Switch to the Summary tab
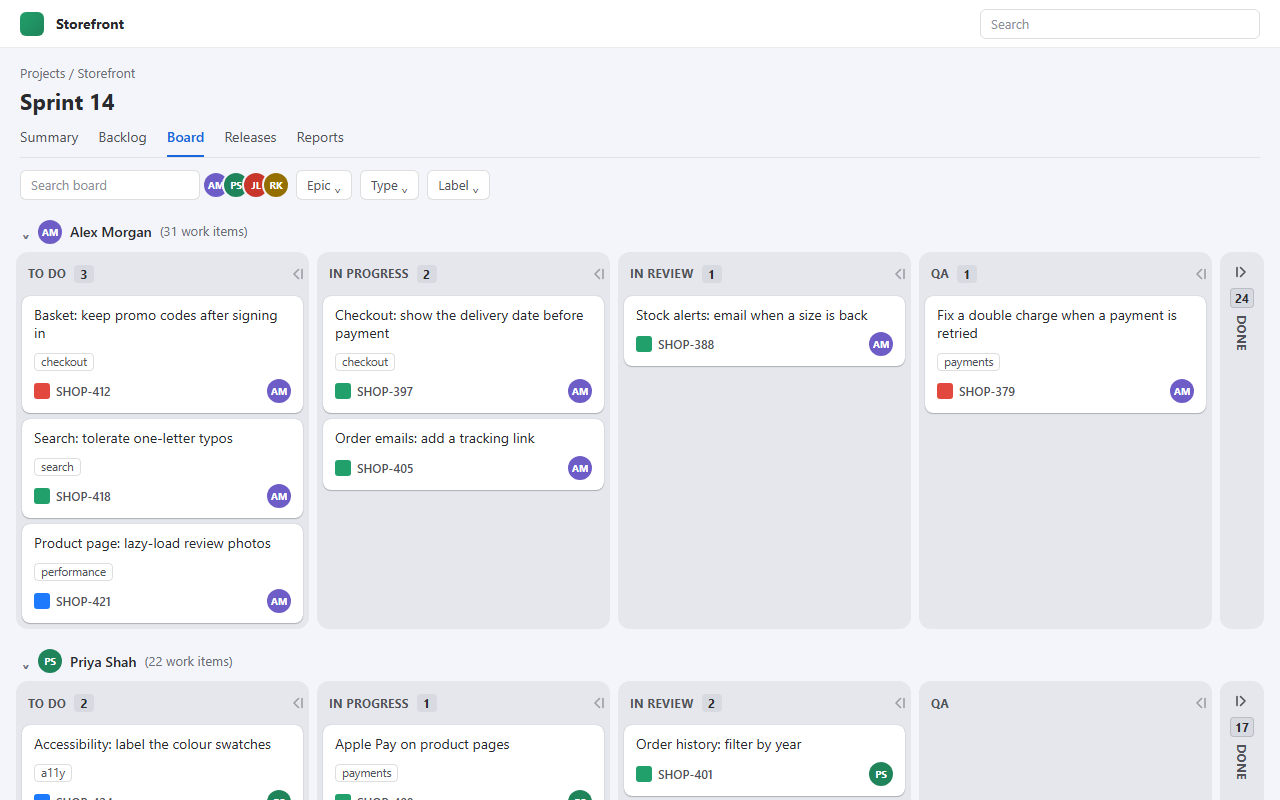 point(49,138)
